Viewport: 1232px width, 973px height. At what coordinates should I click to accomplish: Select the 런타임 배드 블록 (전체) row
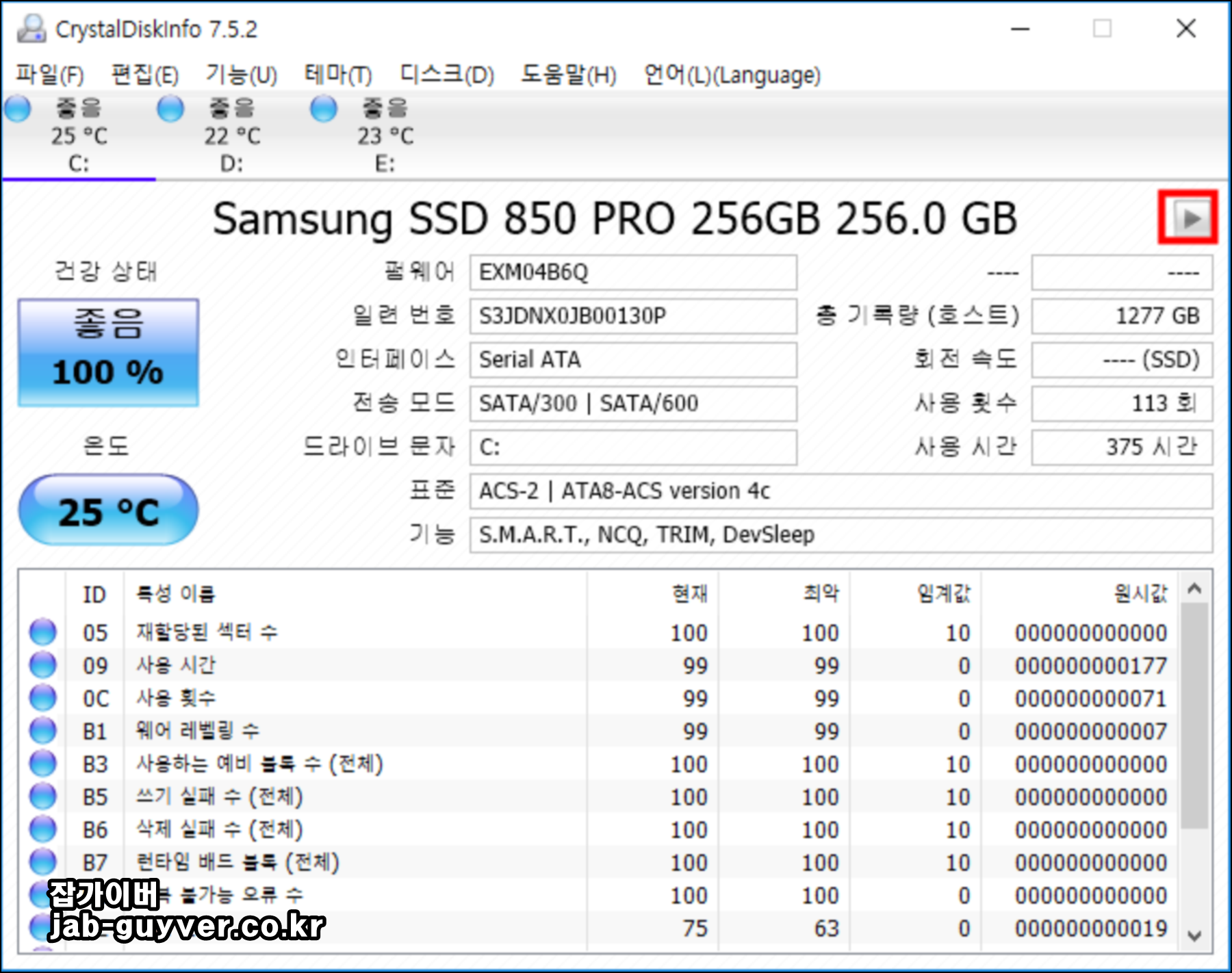pyautogui.click(x=599, y=862)
